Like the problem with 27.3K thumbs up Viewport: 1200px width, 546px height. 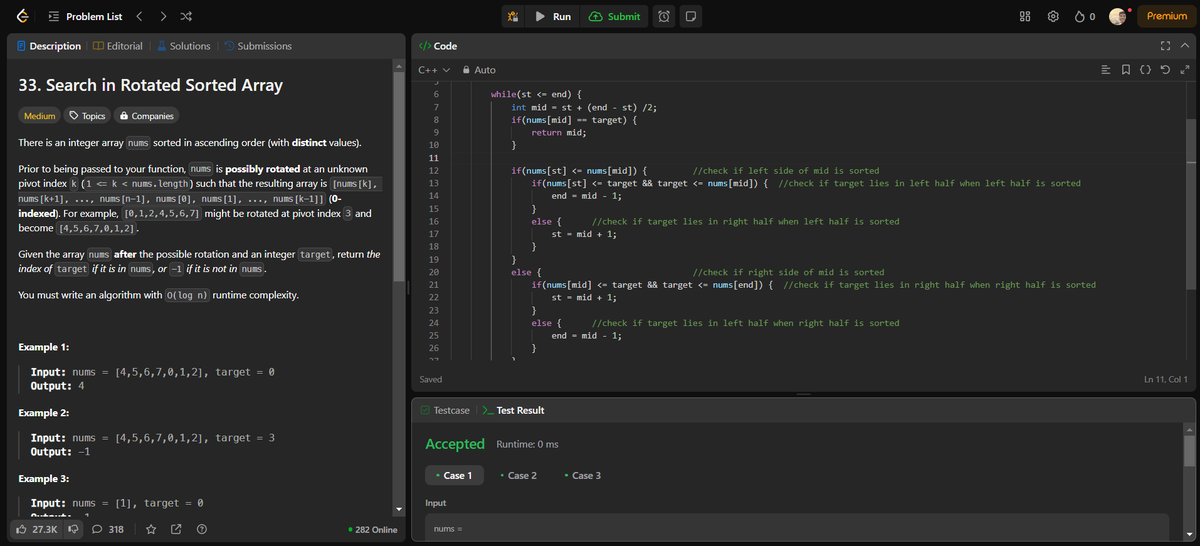[37, 528]
